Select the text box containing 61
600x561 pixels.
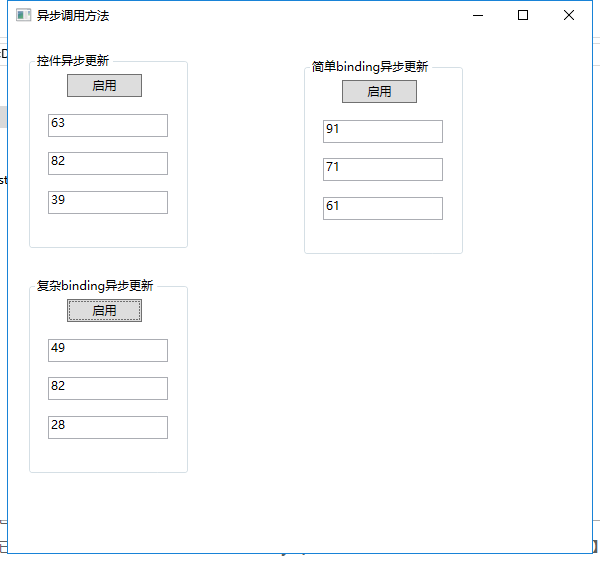click(x=382, y=208)
